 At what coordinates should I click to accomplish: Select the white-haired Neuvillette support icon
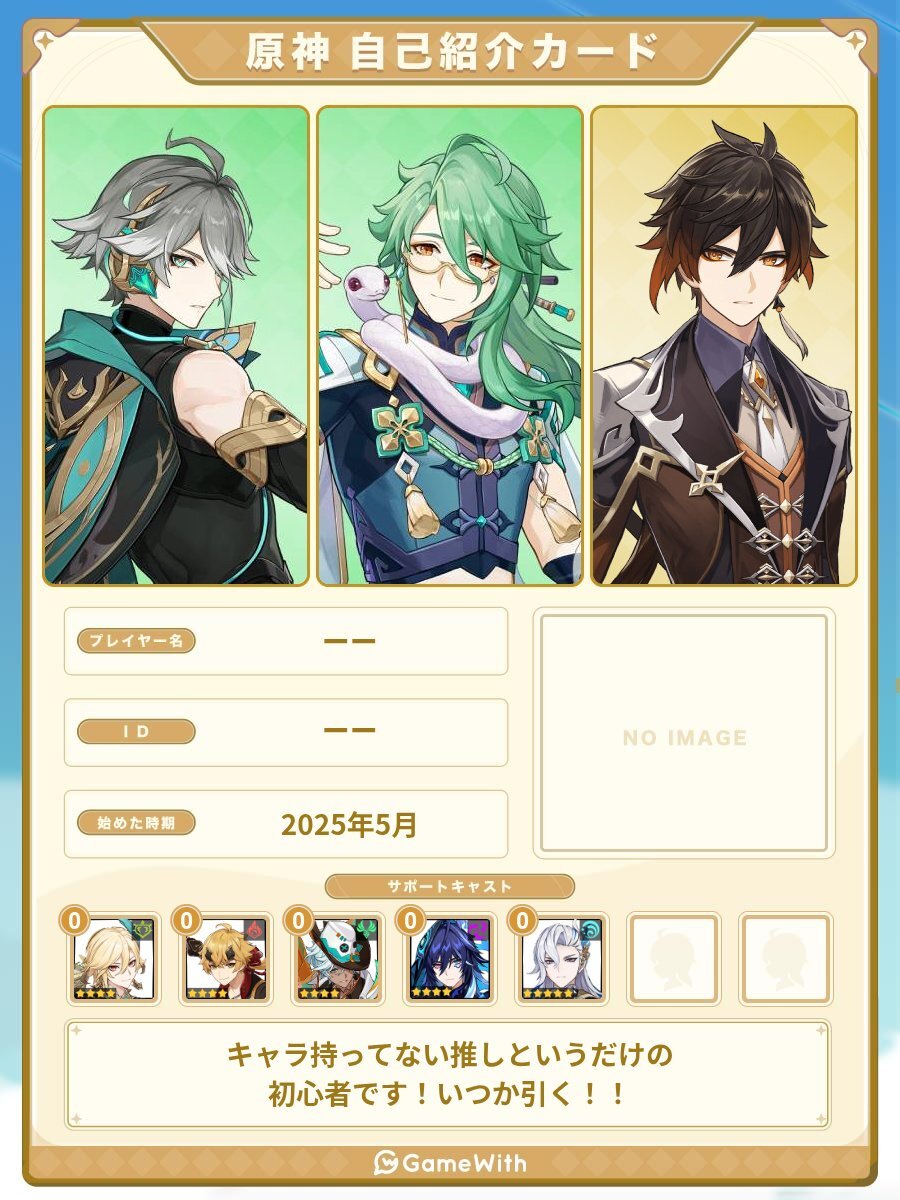coord(561,958)
